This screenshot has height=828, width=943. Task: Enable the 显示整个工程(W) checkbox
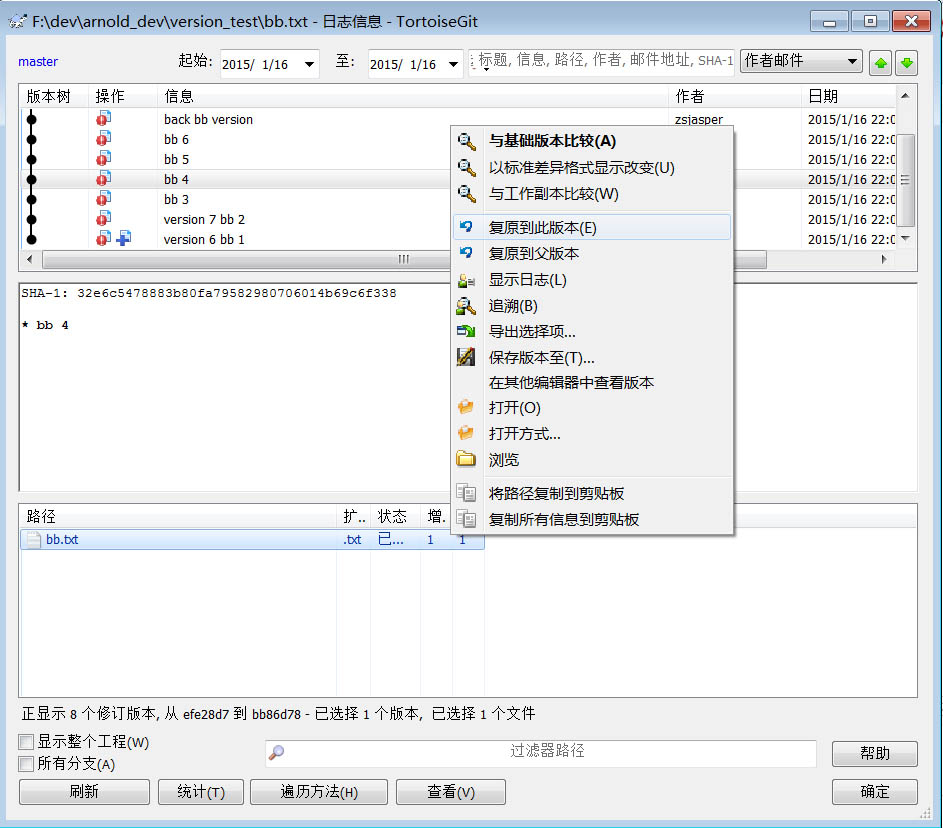click(26, 742)
